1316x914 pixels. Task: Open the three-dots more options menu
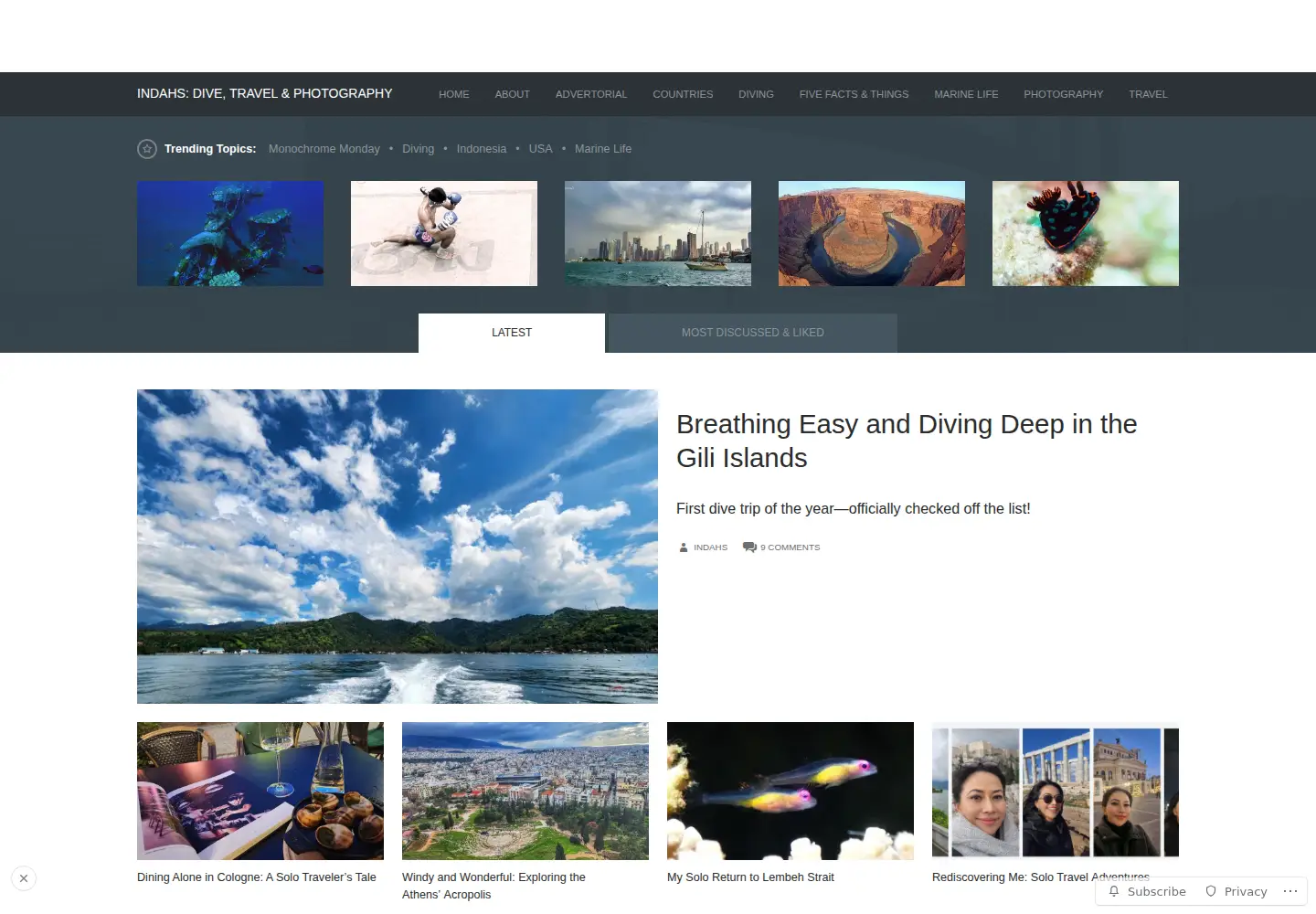coord(1290,891)
